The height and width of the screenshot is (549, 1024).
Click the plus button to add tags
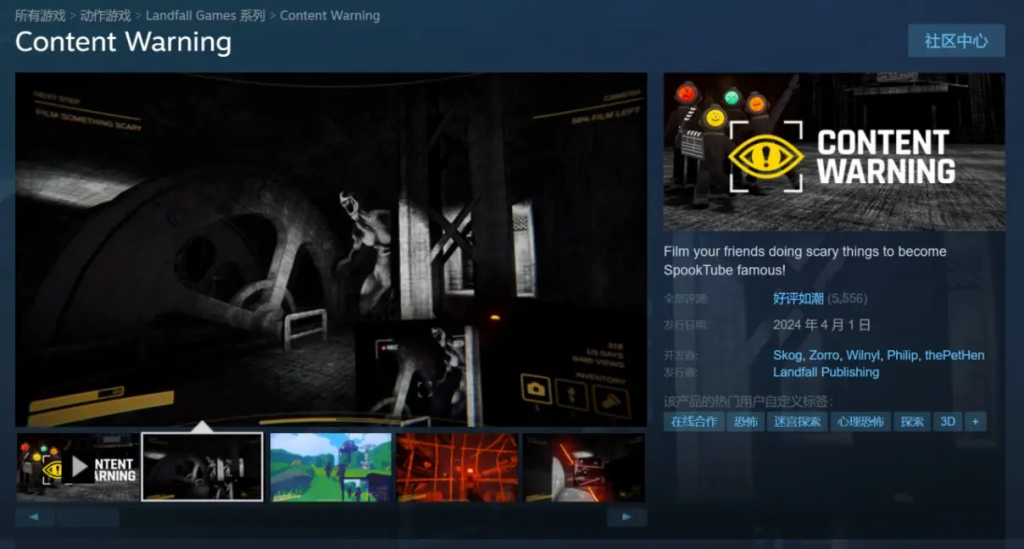point(975,422)
